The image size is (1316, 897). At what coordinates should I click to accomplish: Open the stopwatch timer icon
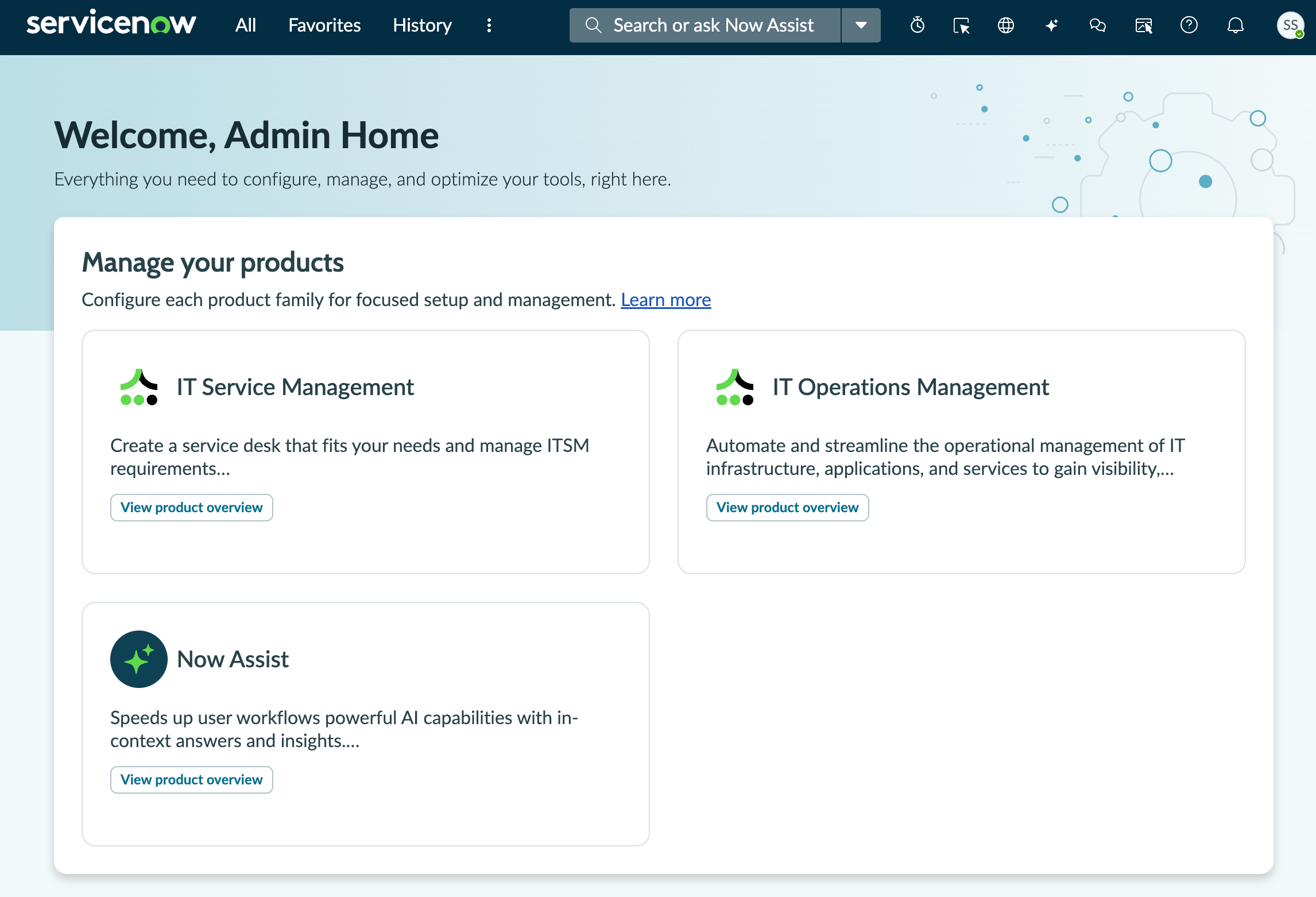(918, 25)
